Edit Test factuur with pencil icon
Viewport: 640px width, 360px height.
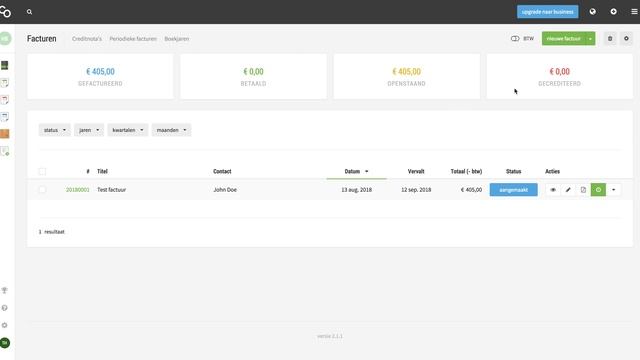pyautogui.click(x=568, y=190)
